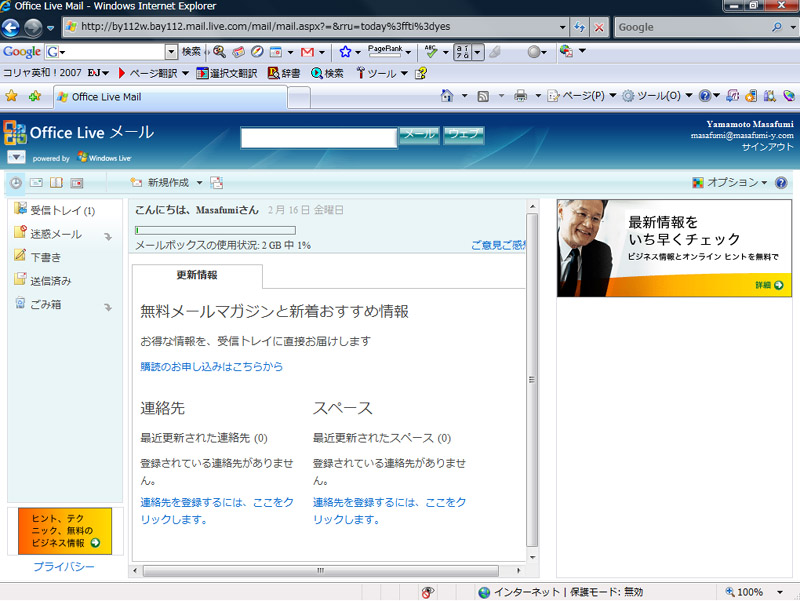This screenshot has width=800, height=601.
Task: Click the ご意見ご感想 feedback link
Action: pyautogui.click(x=498, y=245)
